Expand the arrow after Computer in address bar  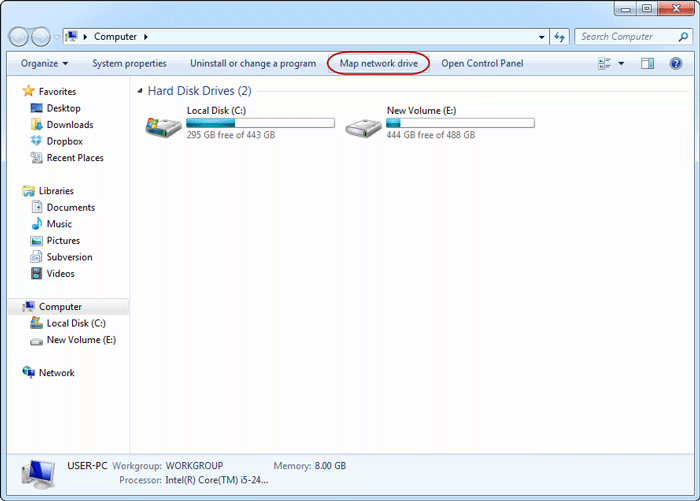tap(146, 37)
